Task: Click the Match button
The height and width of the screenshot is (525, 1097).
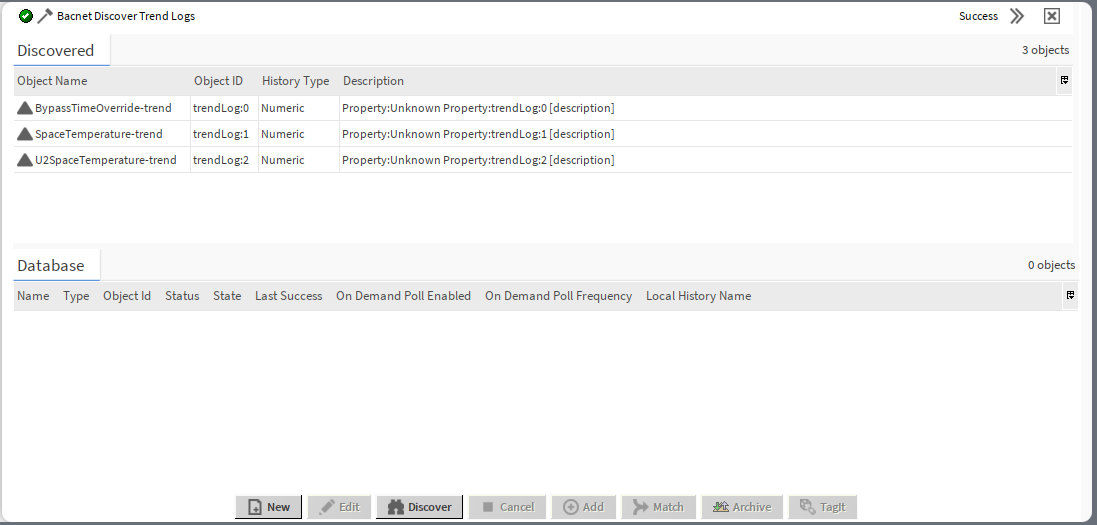Action: [x=658, y=507]
